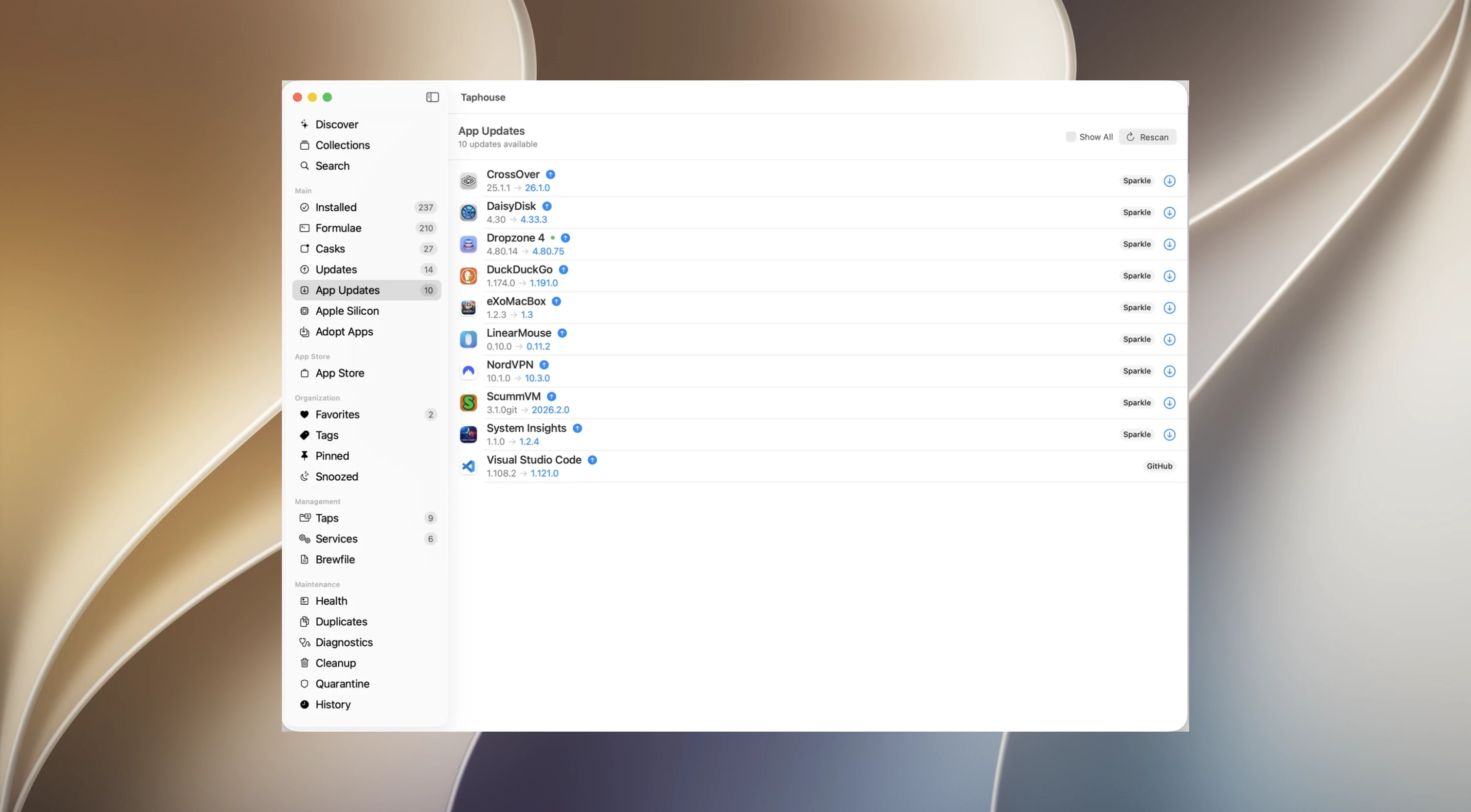Screen dimensions: 1471x812
Task: Click the ScummVM app icon
Action: click(x=468, y=403)
